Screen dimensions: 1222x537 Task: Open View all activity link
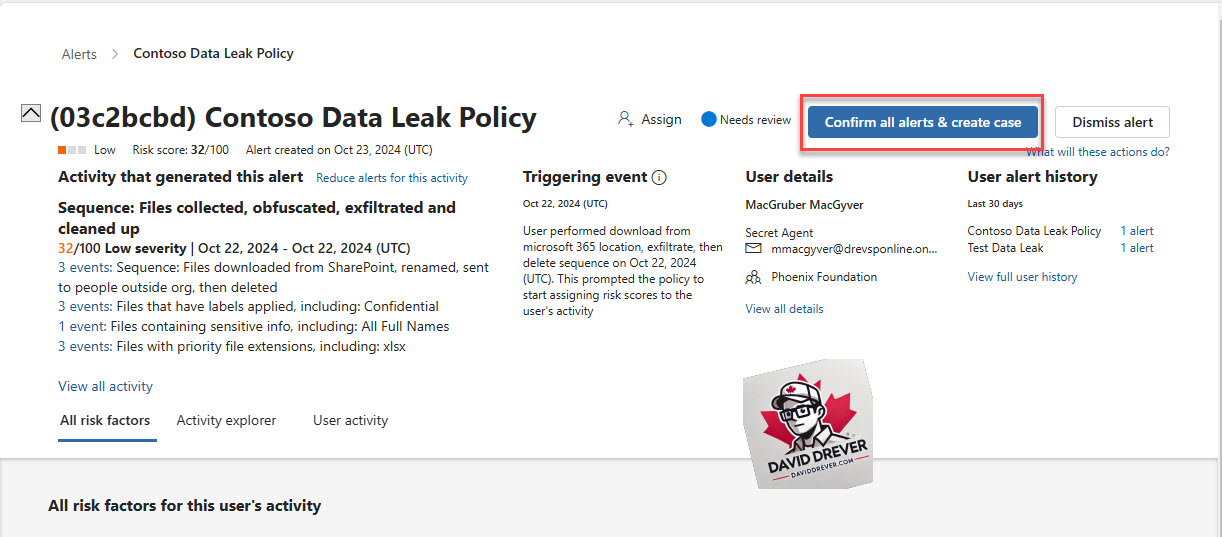pos(105,386)
